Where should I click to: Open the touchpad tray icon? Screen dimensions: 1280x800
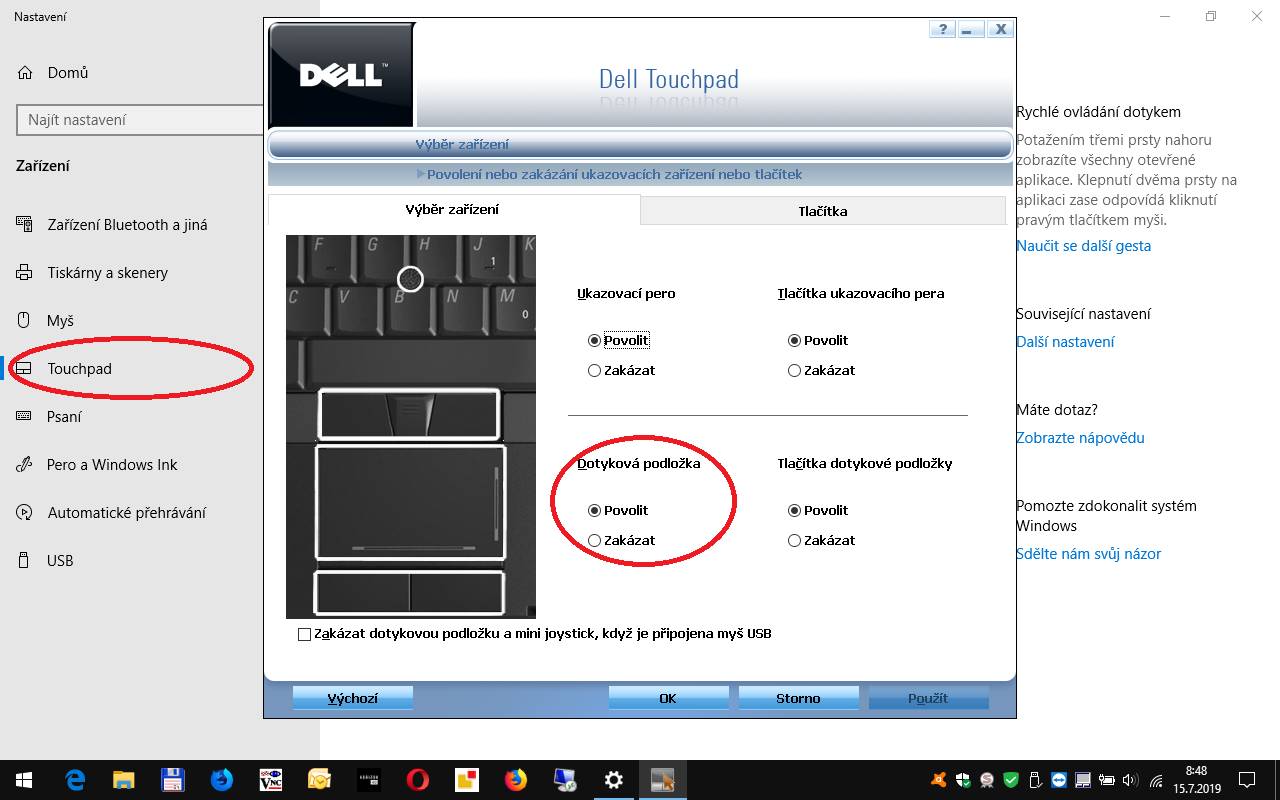1083,780
